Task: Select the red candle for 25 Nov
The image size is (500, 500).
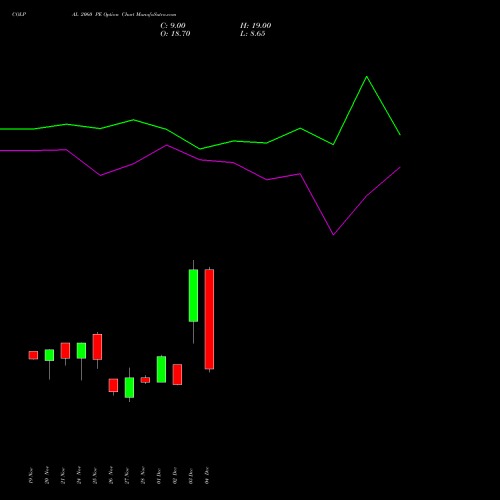Action: (97, 347)
